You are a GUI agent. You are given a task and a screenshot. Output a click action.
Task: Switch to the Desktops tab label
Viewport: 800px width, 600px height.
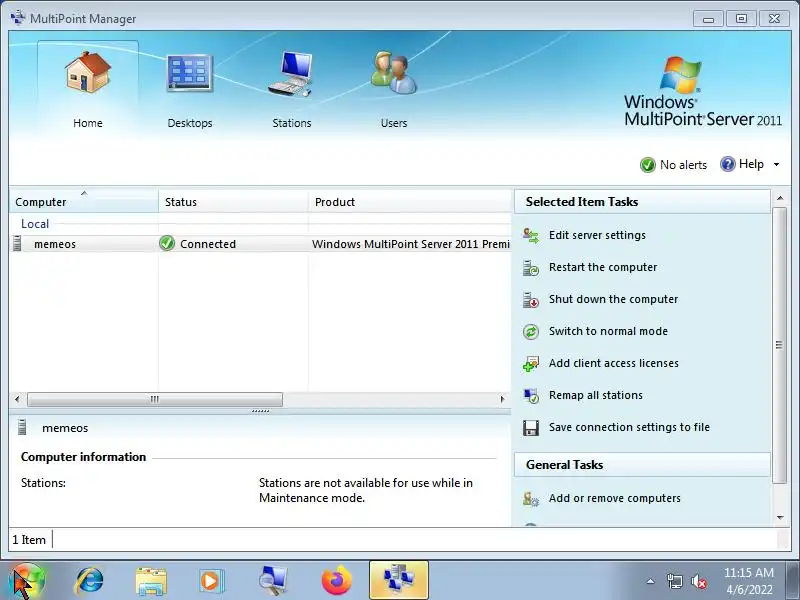click(189, 123)
